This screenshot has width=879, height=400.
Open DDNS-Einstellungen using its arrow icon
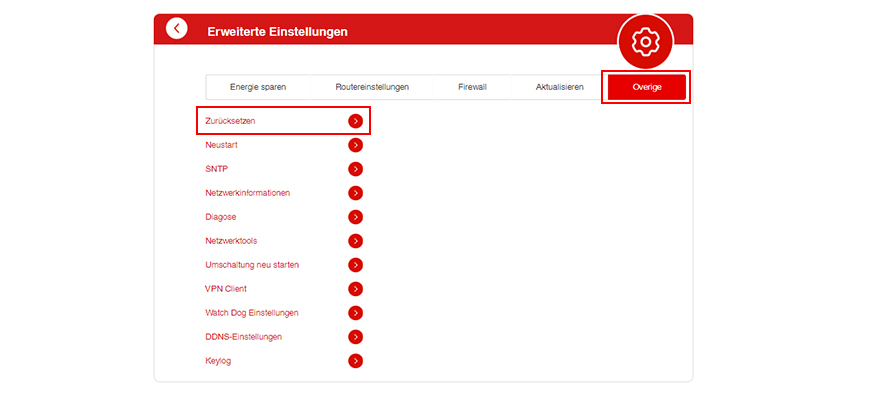pos(355,337)
